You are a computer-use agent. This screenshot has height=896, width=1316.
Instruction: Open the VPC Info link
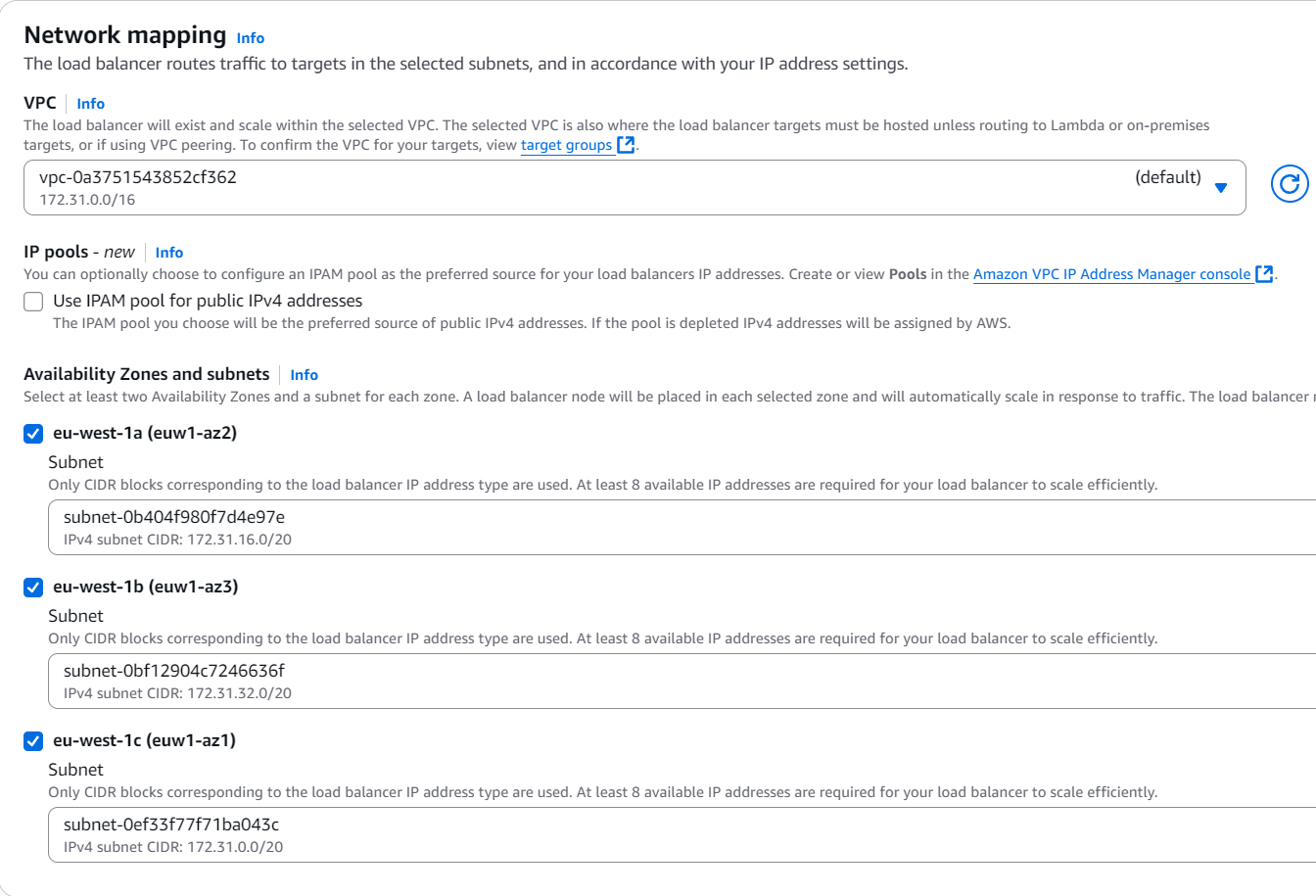point(91,104)
